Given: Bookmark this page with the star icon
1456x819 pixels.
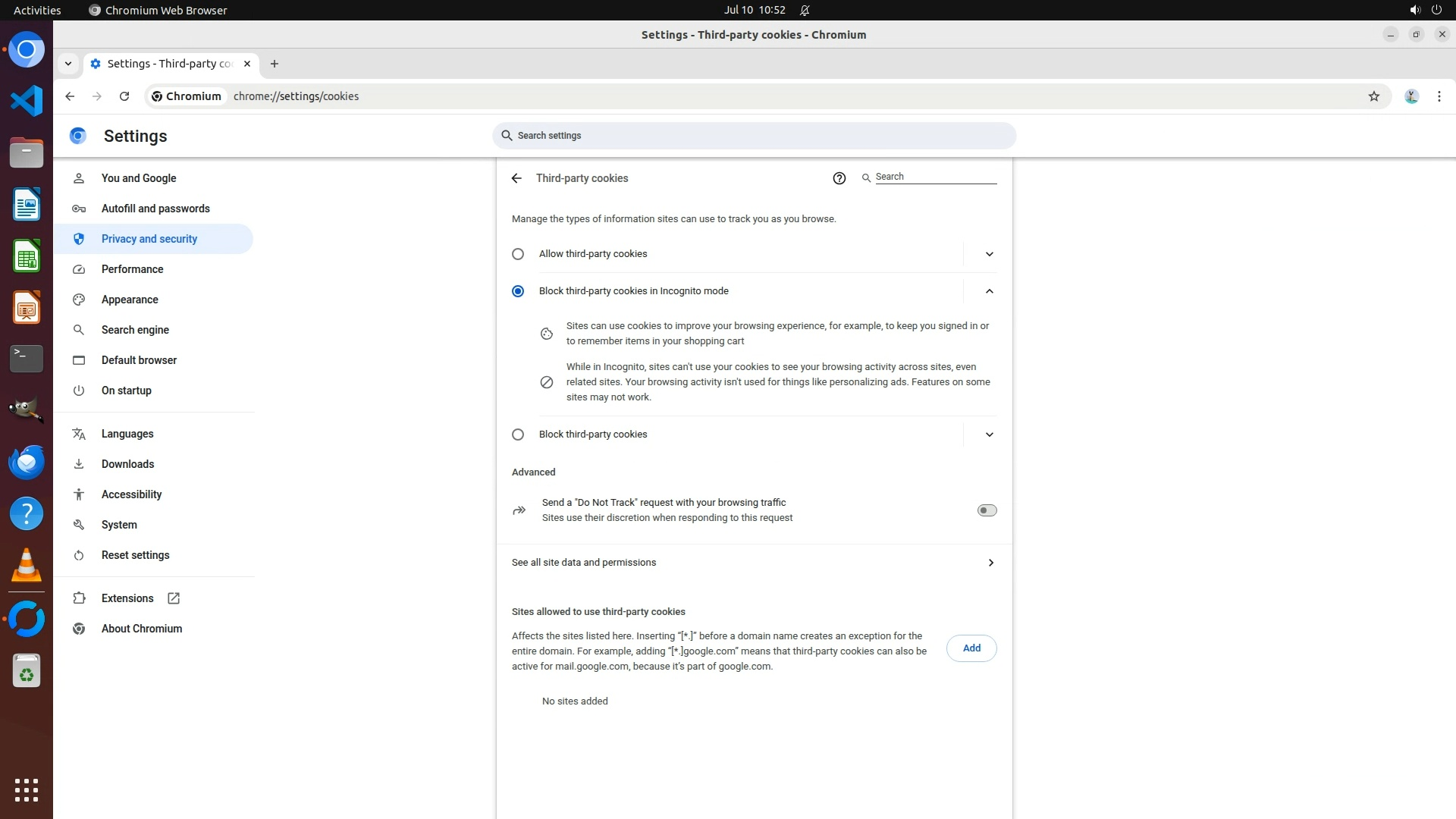Looking at the screenshot, I should tap(1373, 96).
